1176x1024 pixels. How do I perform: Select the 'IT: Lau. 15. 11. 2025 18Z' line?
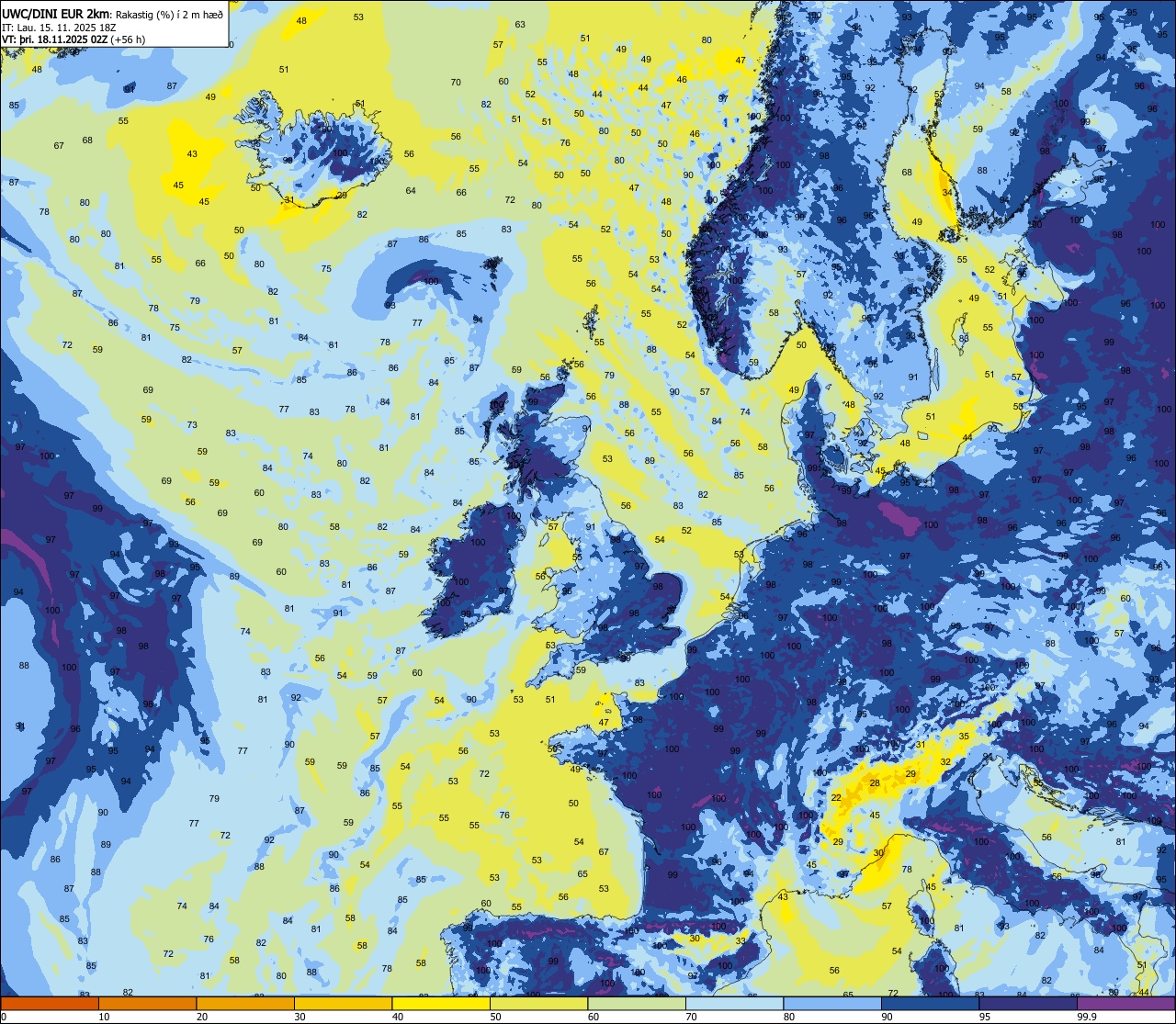(59, 27)
